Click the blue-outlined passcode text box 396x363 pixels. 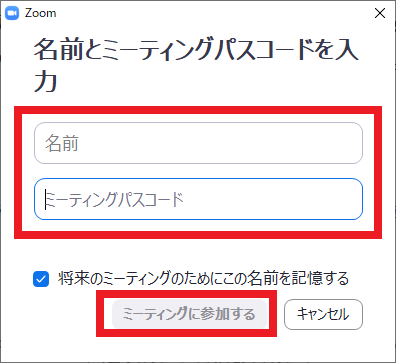pos(198,199)
